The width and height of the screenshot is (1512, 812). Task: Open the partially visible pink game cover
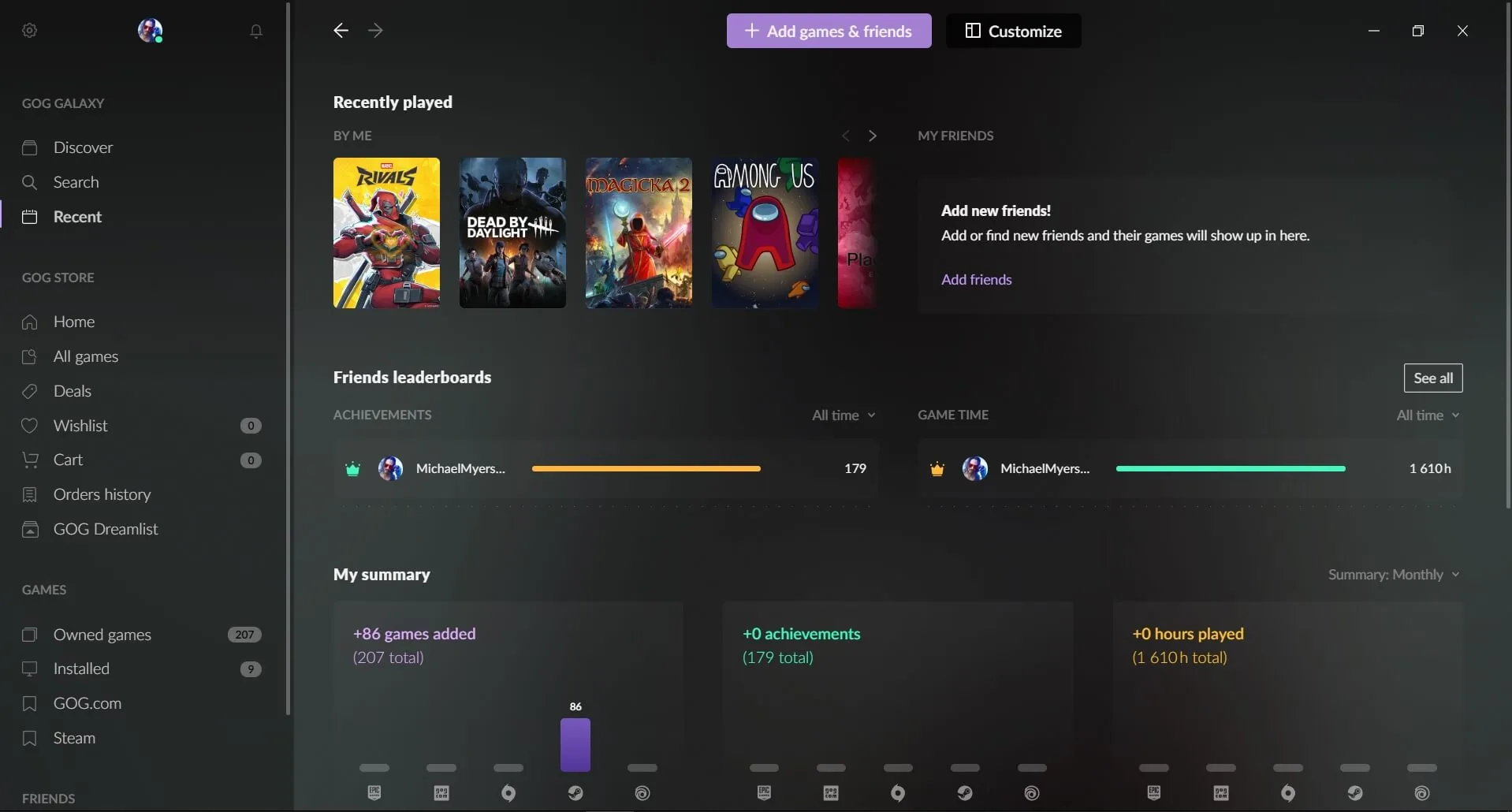[x=857, y=233]
